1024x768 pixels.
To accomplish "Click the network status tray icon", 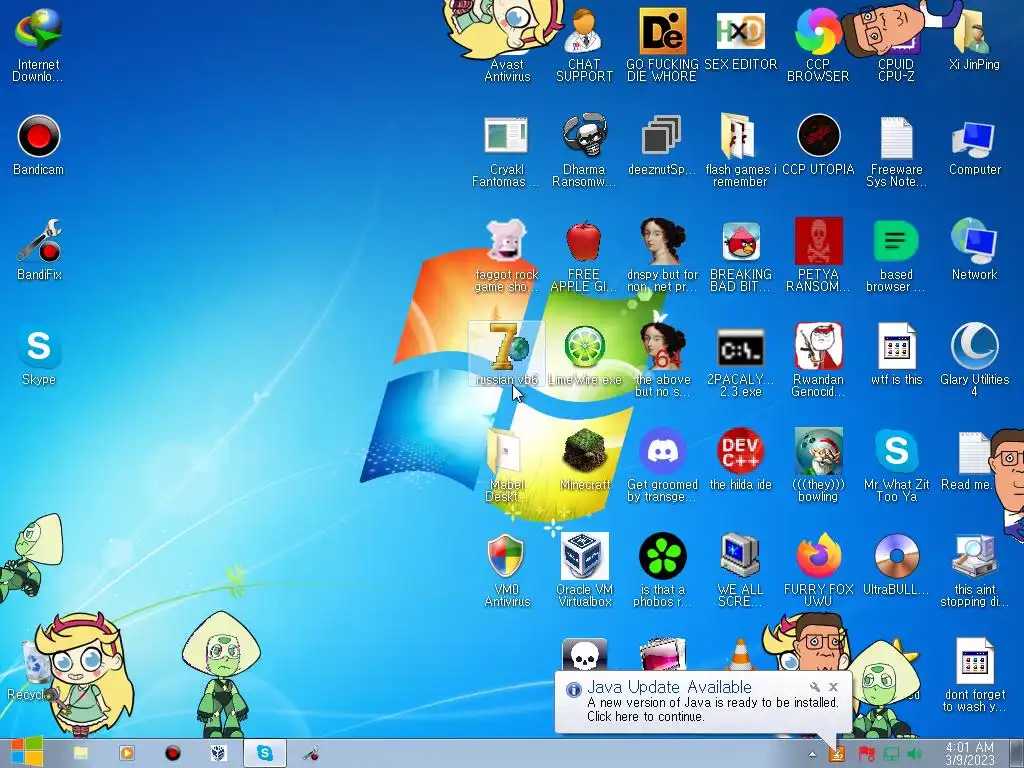I will pyautogui.click(x=891, y=755).
